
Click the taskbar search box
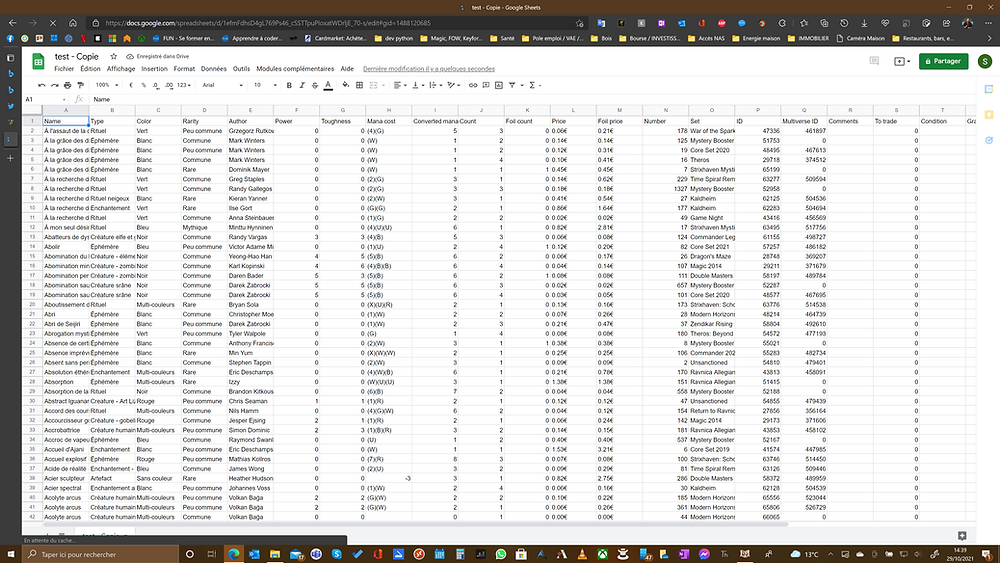pos(101,554)
